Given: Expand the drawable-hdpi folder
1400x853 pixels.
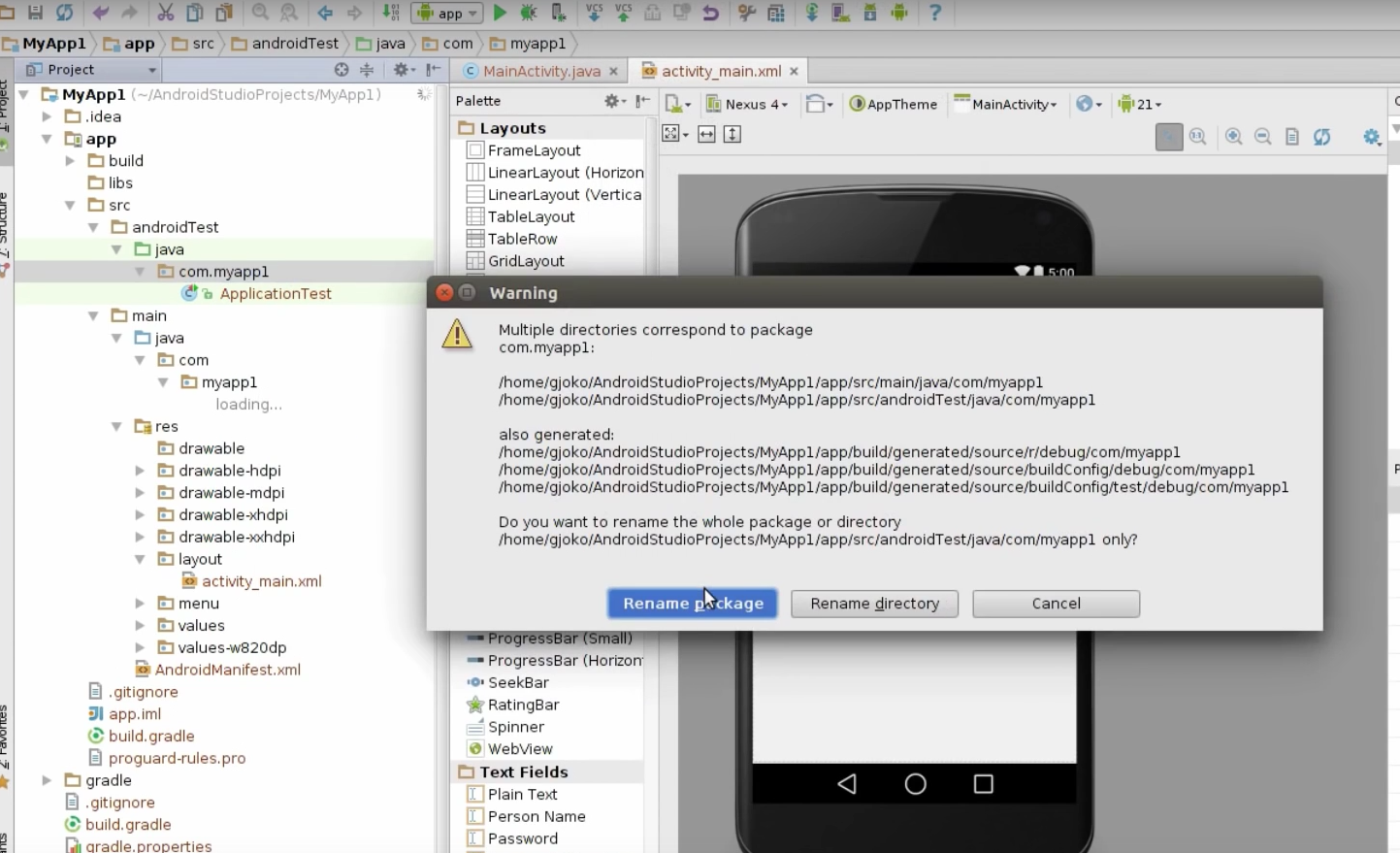Looking at the screenshot, I should click(x=140, y=471).
